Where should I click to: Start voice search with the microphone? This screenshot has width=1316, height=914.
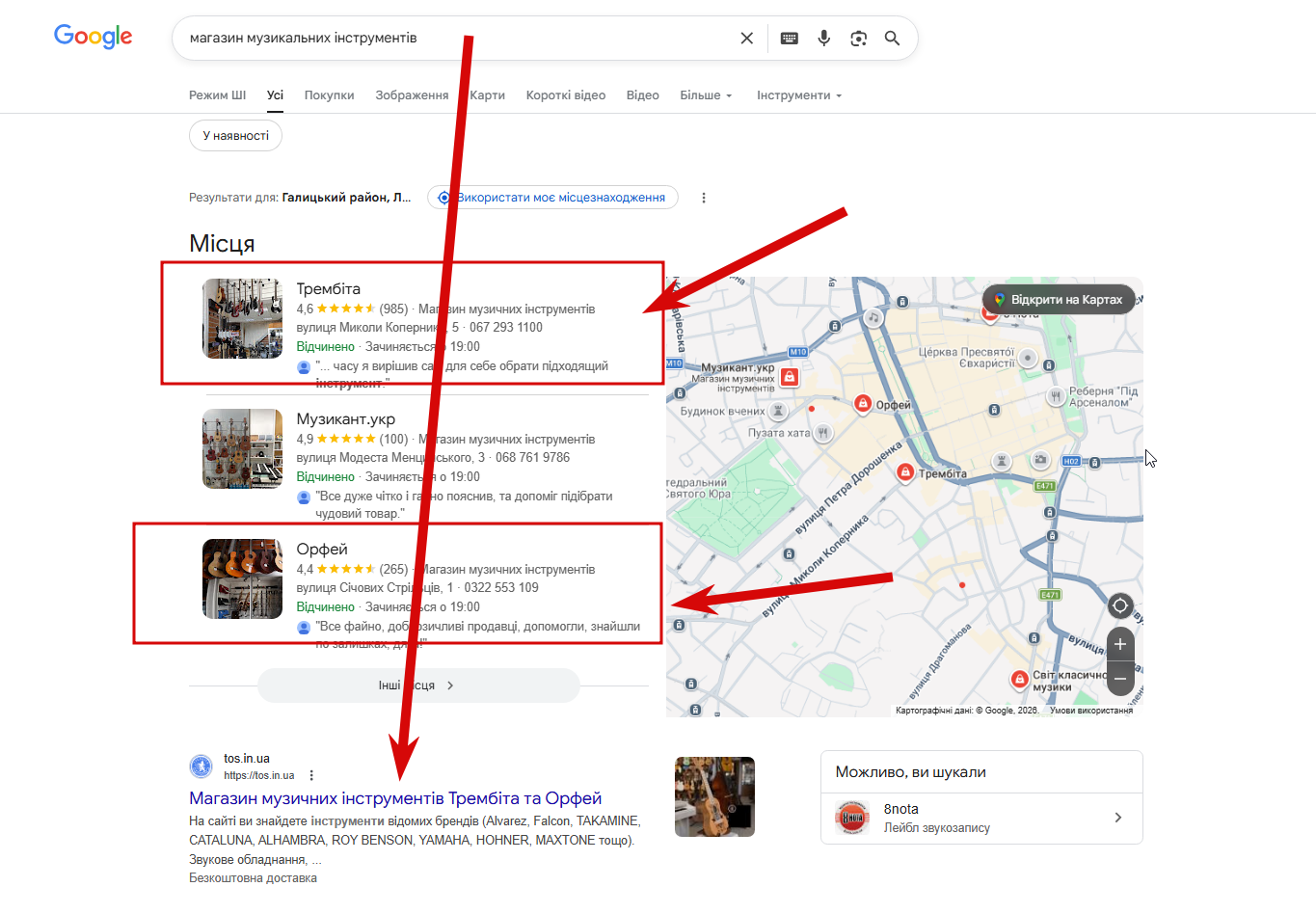[824, 39]
